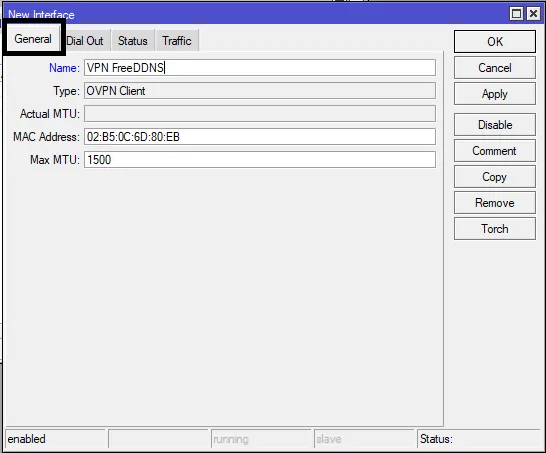Click the MAC Address input field

pos(260,136)
